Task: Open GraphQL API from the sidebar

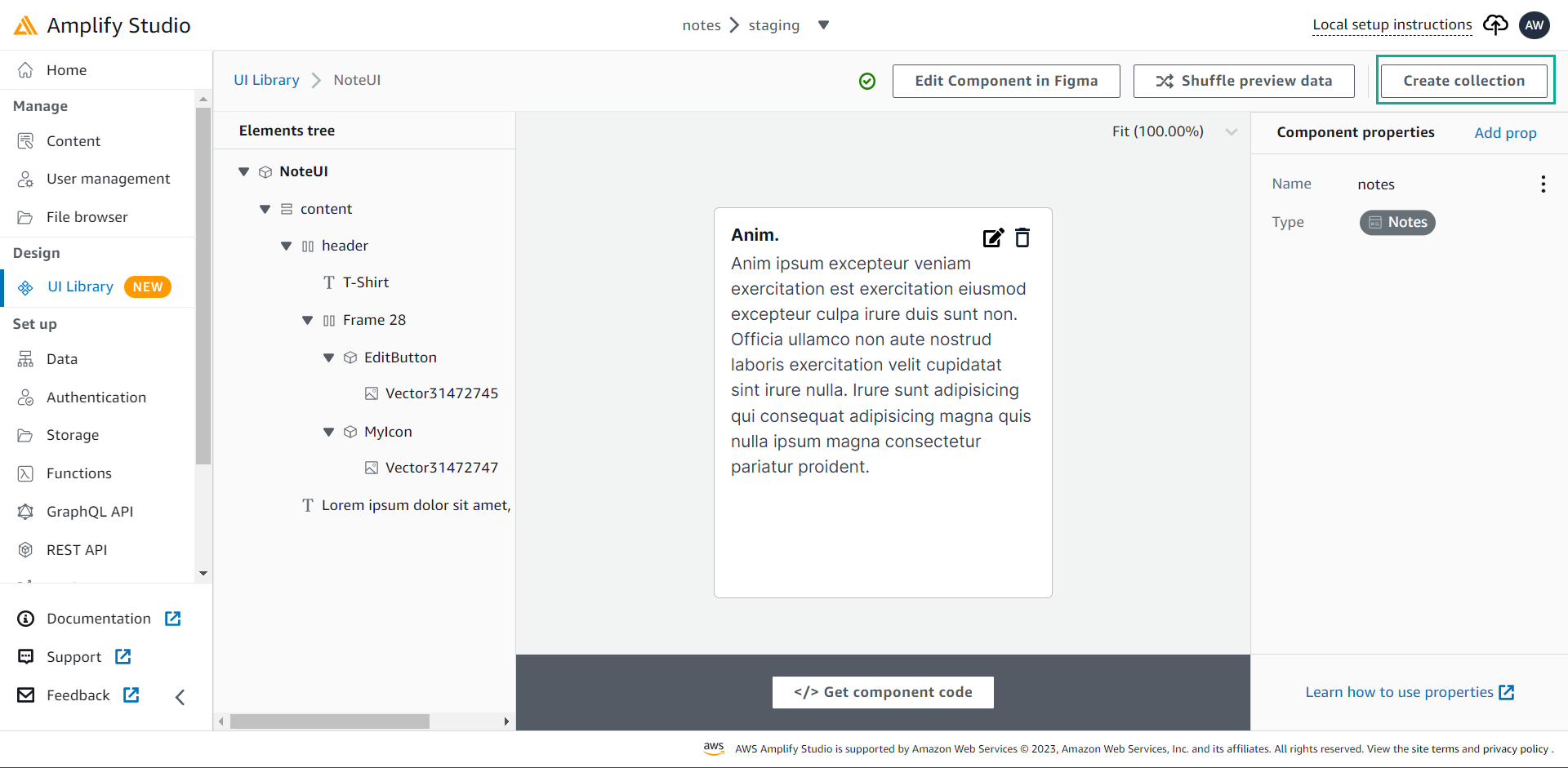Action: (90, 512)
